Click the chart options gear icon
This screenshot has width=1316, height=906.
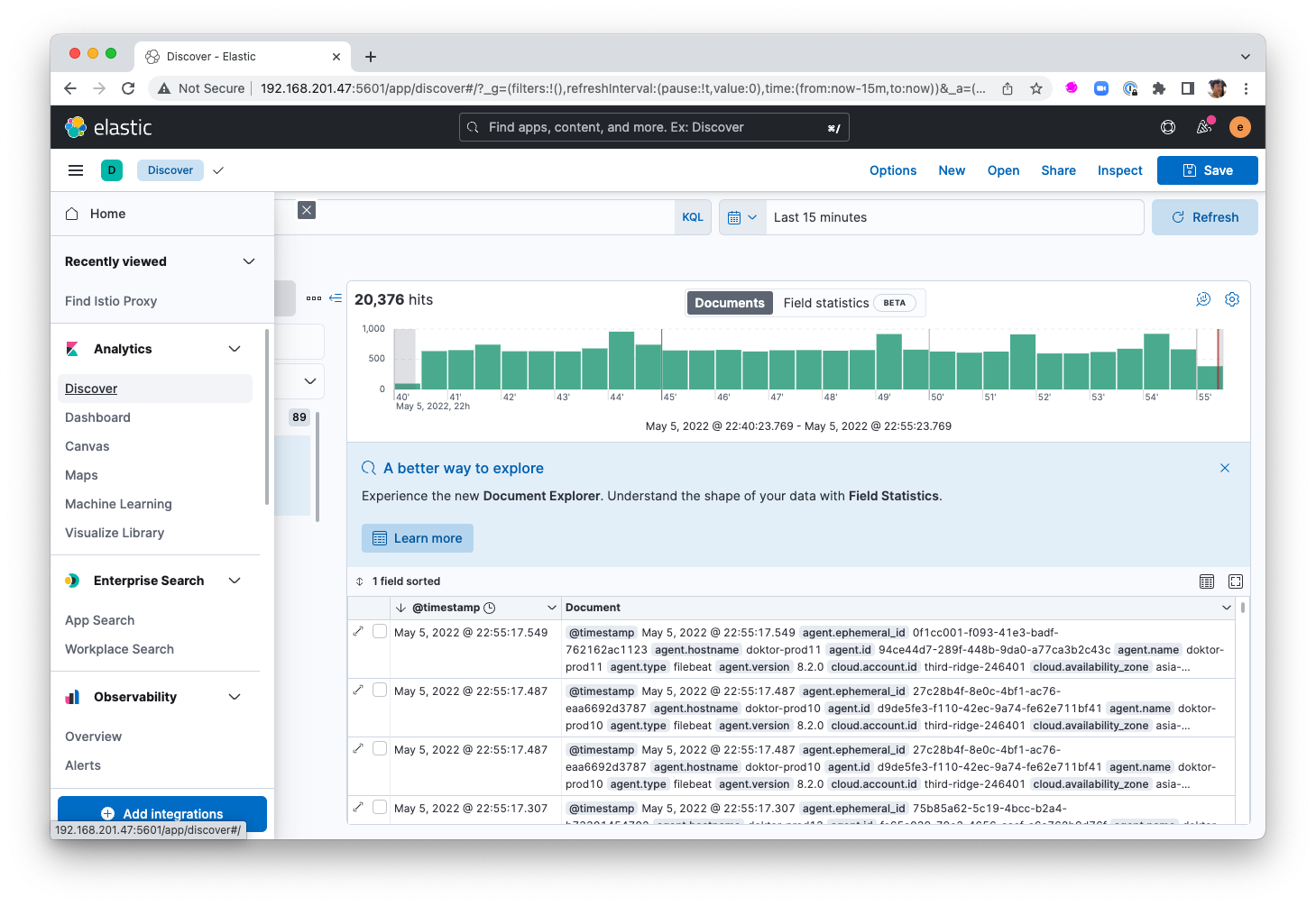coord(1232,299)
